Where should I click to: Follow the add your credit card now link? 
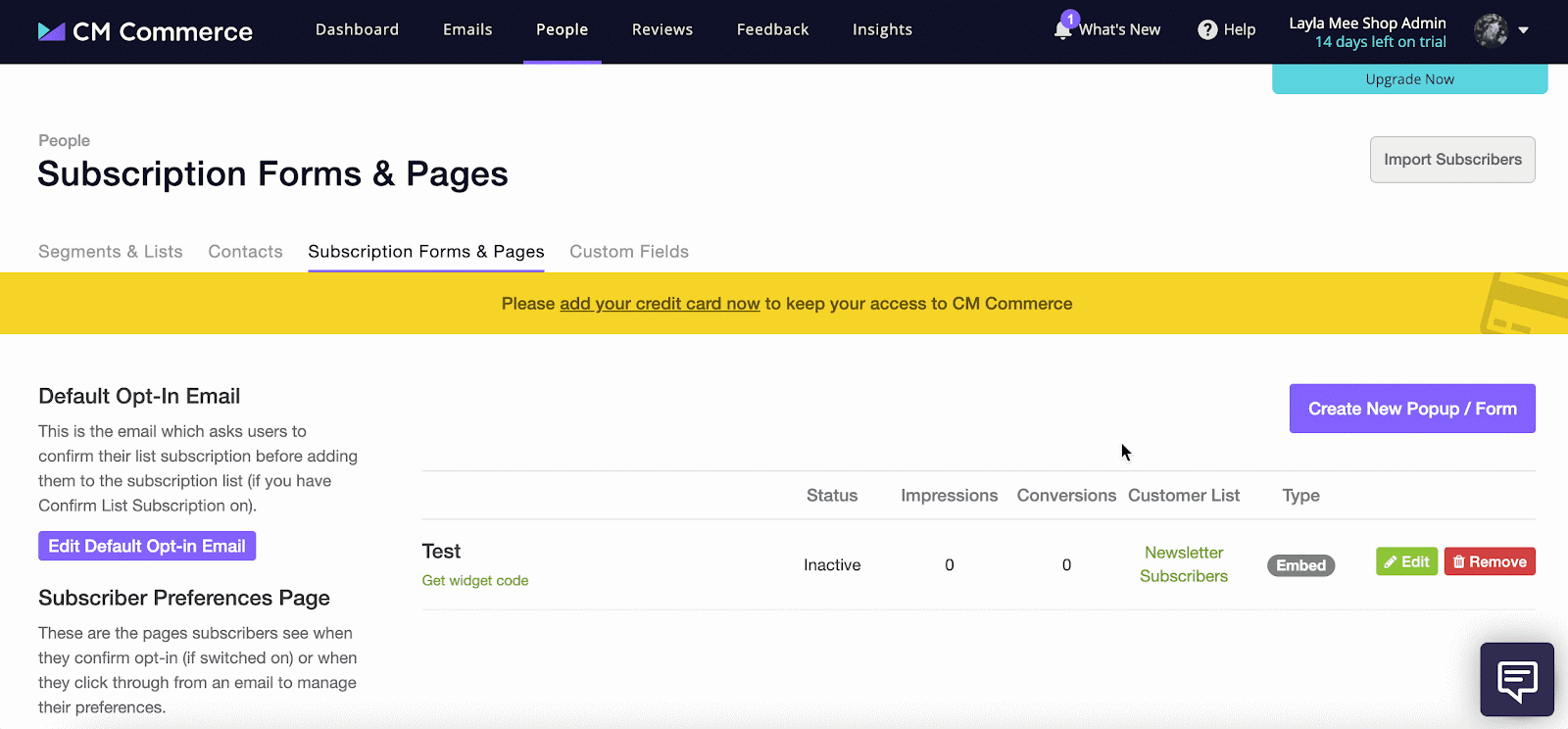coord(660,304)
